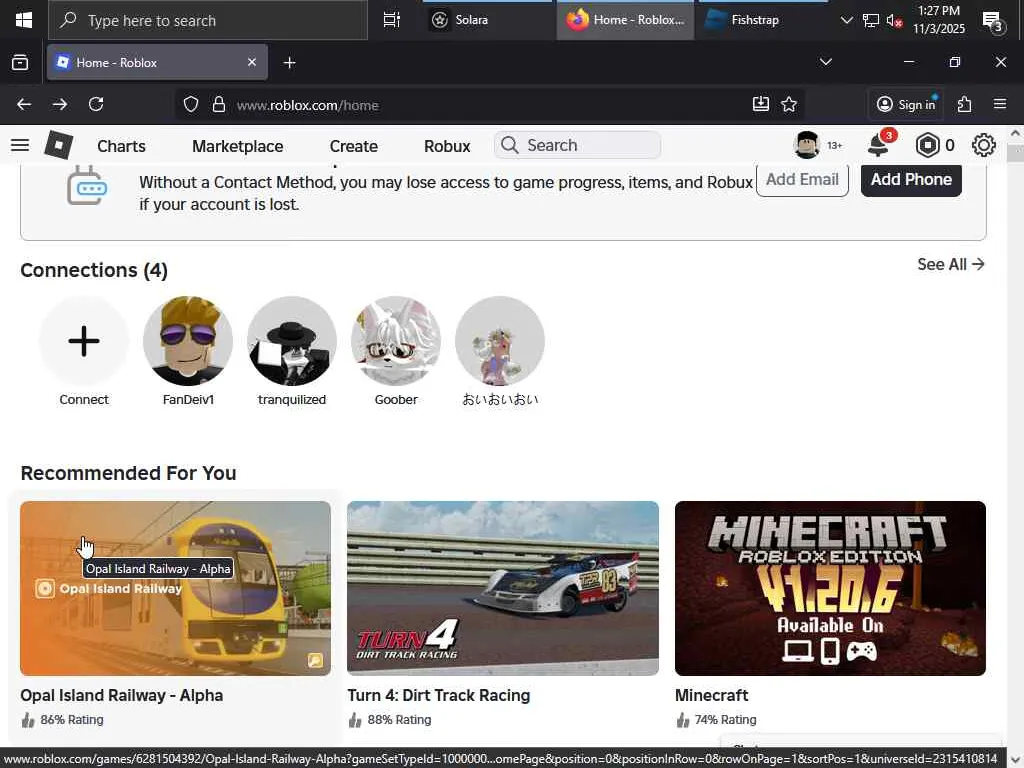The width and height of the screenshot is (1024, 768).
Task: Open Windows Task View
Action: [x=392, y=20]
